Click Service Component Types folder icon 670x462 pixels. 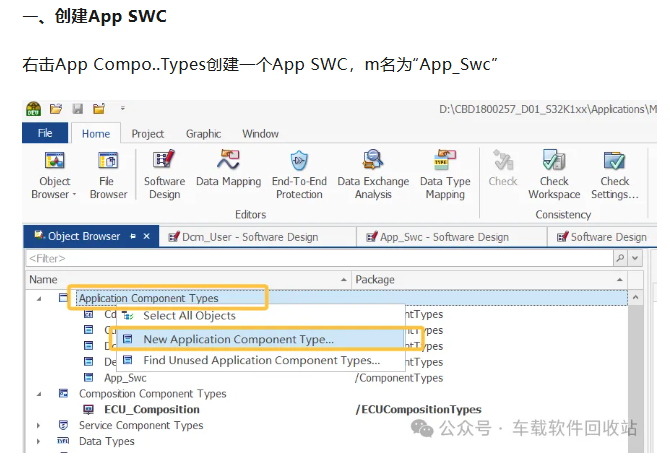click(63, 425)
